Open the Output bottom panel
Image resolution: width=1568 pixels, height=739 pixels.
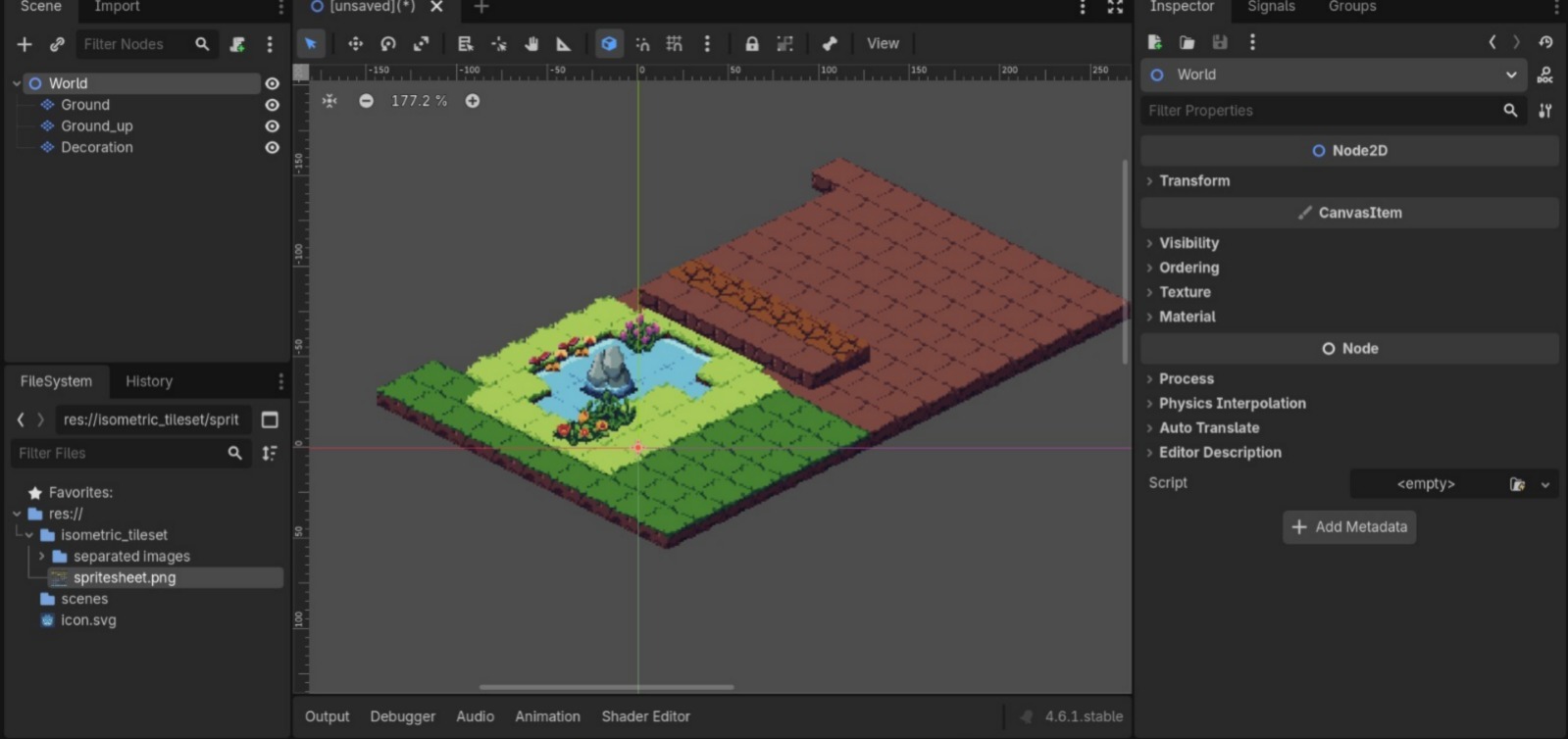(327, 716)
